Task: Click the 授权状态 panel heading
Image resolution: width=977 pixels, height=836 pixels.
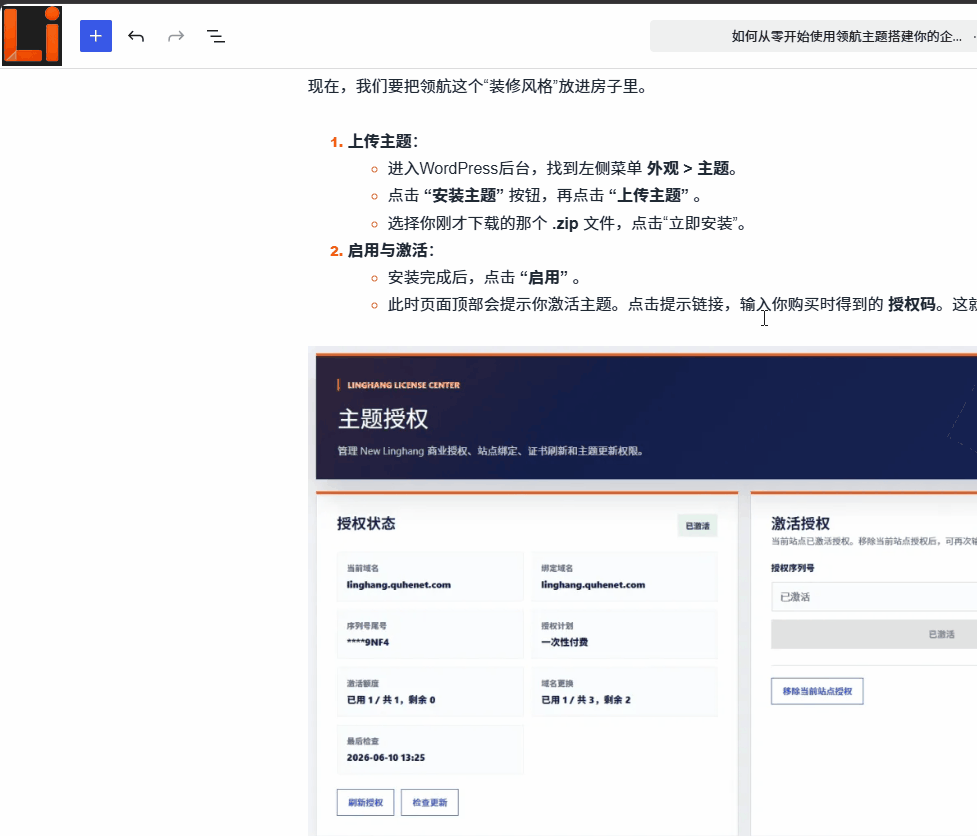Action: click(366, 523)
